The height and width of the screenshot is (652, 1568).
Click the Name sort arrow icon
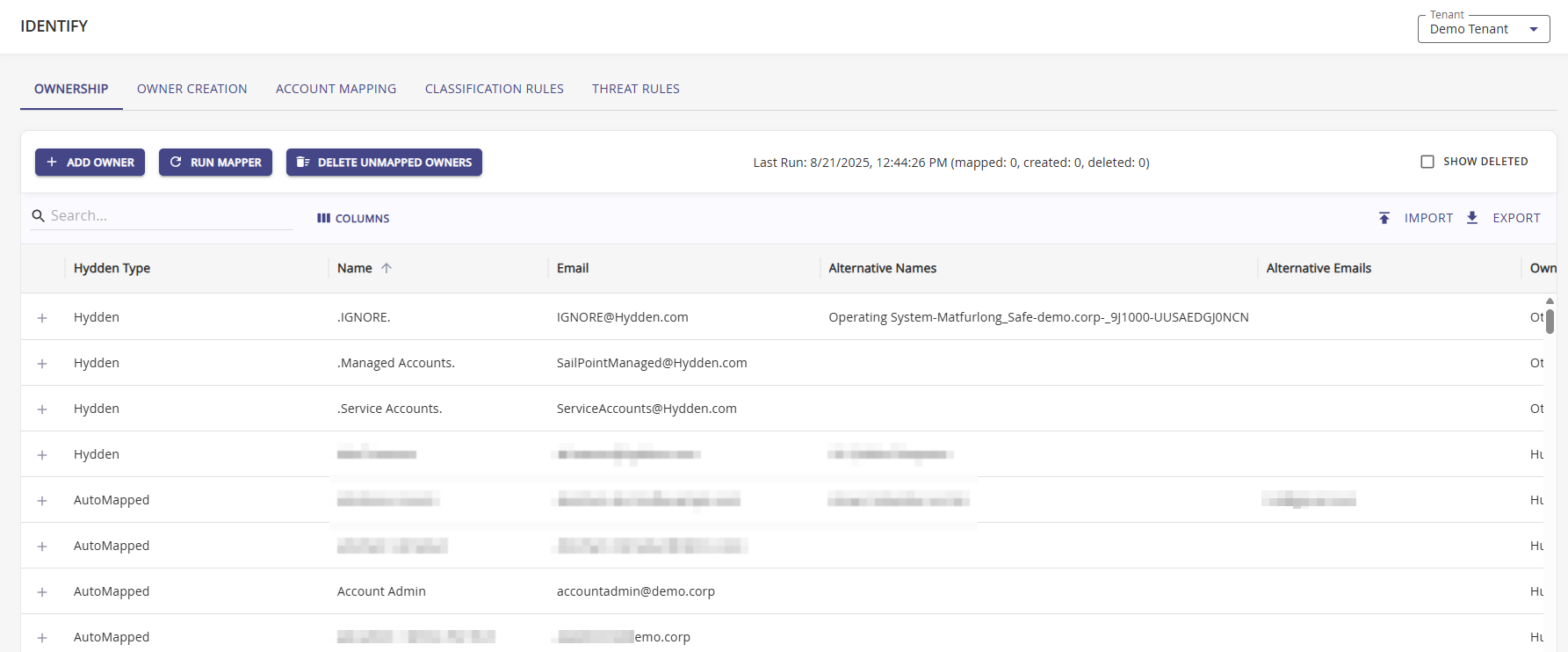point(387,268)
